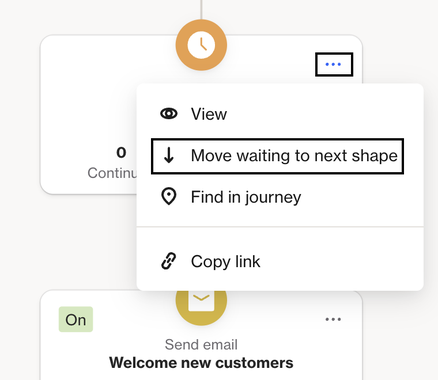Screen dimensions: 438x380
Task: Click the 0 count on wait card
Action: (x=121, y=153)
